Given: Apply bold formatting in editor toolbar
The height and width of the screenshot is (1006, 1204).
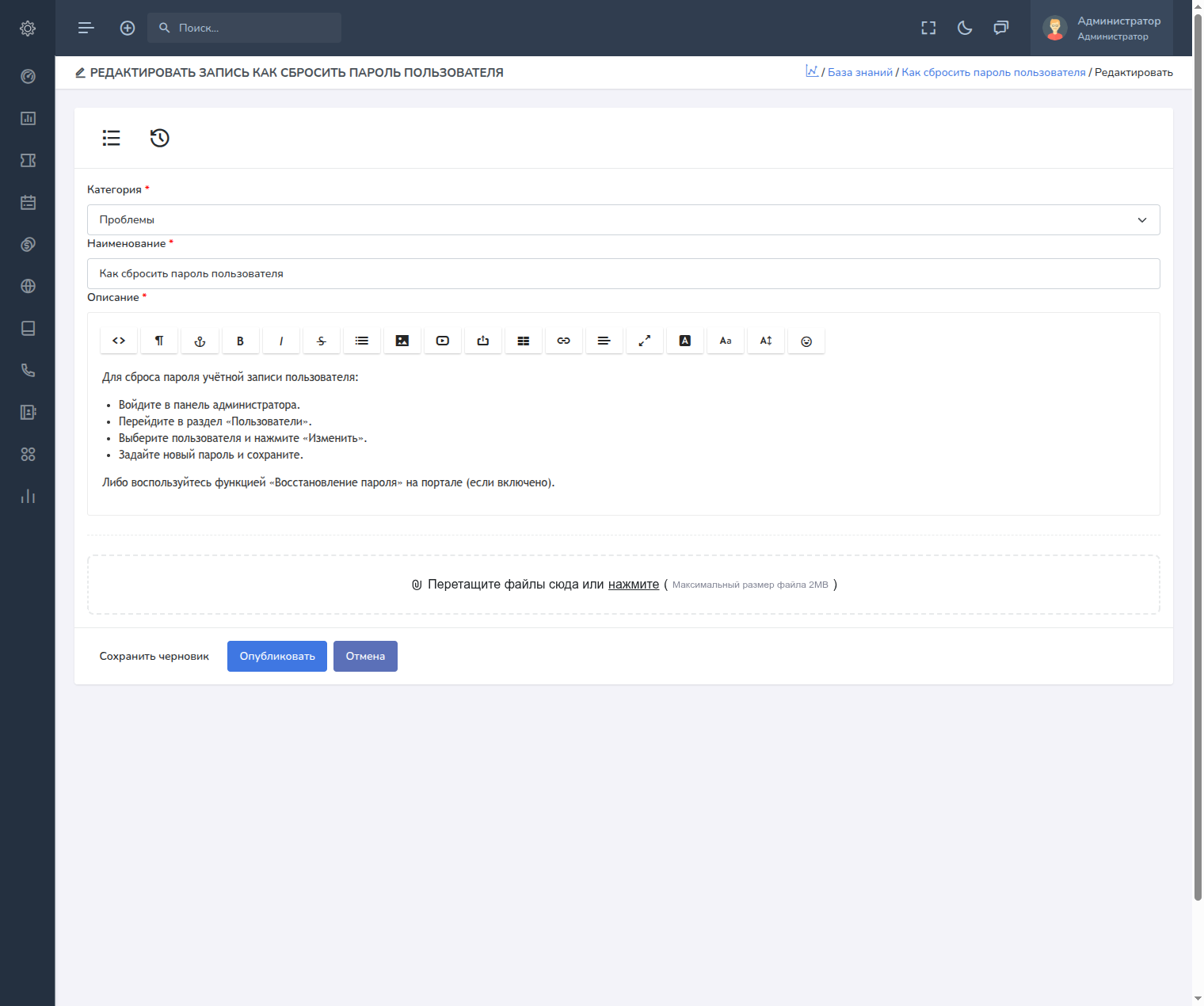Looking at the screenshot, I should point(240,341).
